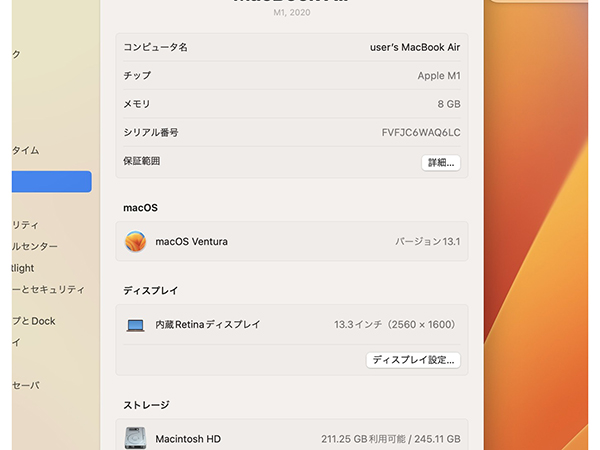Image resolution: width=600 pixels, height=450 pixels.
Task: Click the 8 GB memory value
Action: coord(448,104)
